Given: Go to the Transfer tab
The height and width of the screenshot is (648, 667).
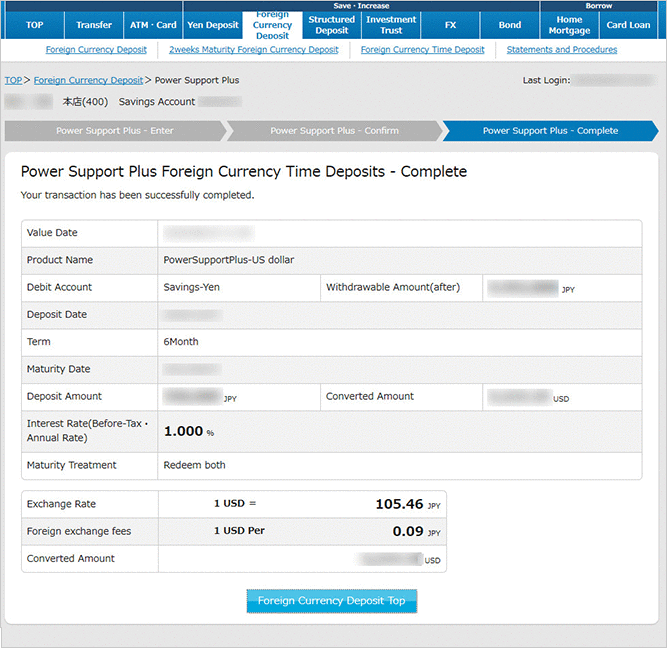Looking at the screenshot, I should 94,25.
